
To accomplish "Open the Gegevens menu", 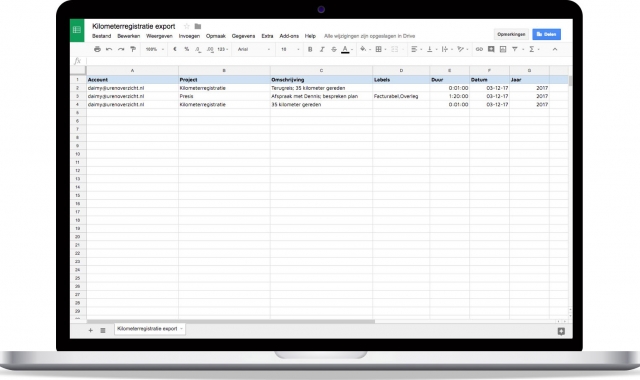I will click(x=243, y=36).
